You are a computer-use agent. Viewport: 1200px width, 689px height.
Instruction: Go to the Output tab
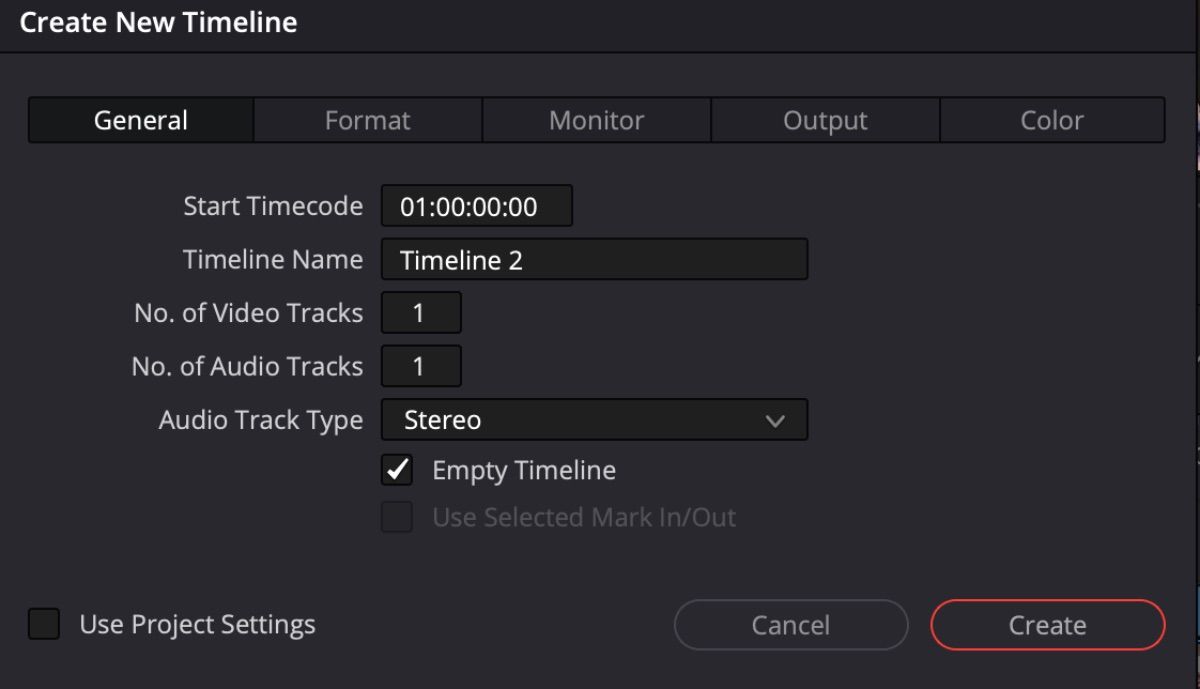825,120
